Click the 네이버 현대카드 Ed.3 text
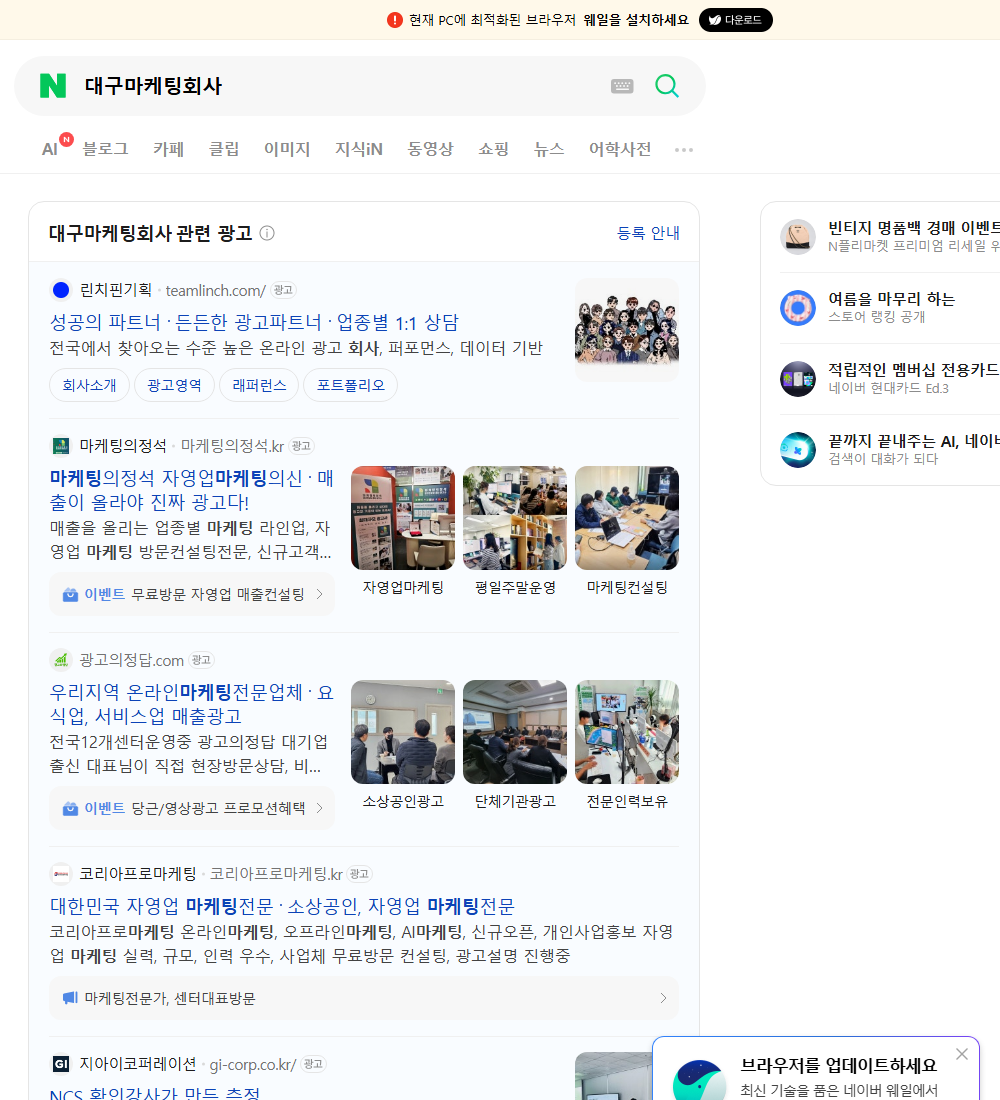1000x1100 pixels. (x=888, y=388)
